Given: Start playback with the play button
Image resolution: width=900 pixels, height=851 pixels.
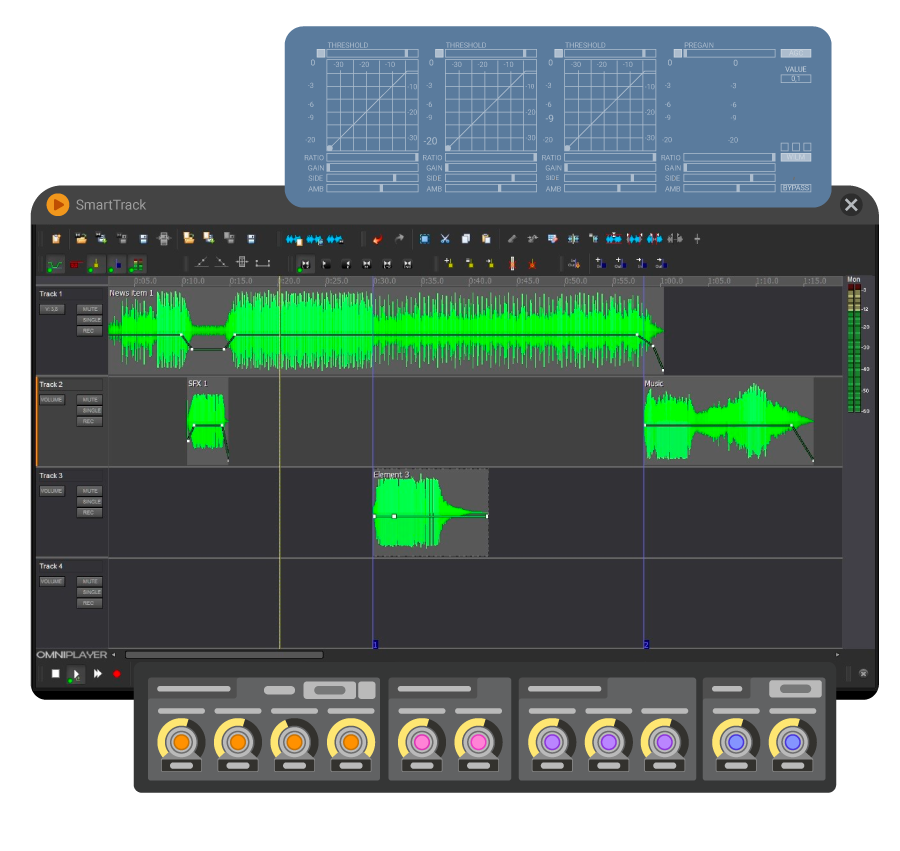Looking at the screenshot, I should (x=76, y=674).
